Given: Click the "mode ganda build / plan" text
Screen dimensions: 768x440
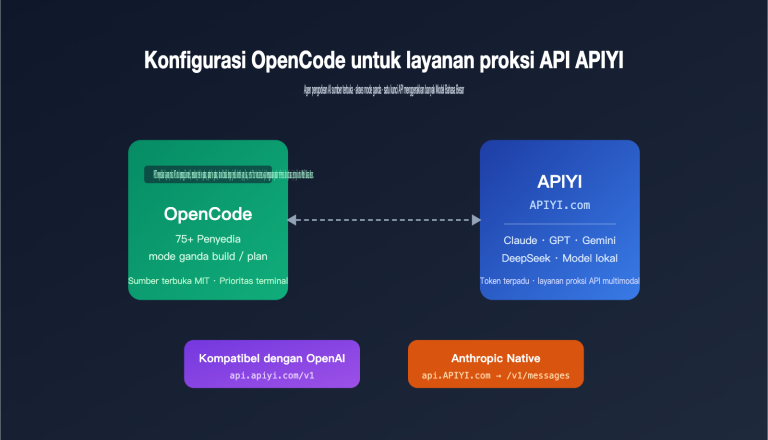Looking at the screenshot, I should [x=208, y=256].
